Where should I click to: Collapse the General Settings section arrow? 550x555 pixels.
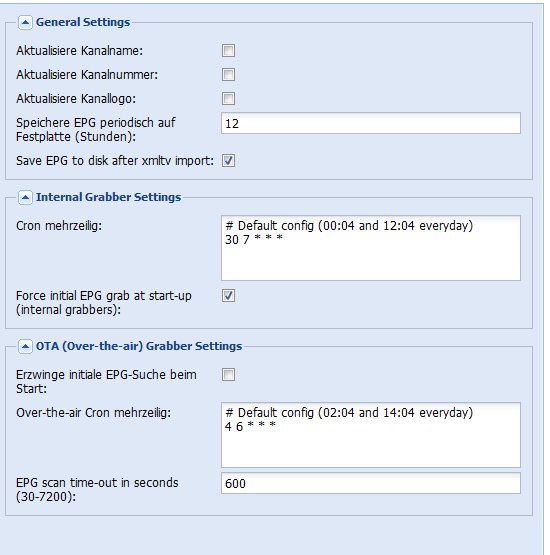(25, 23)
